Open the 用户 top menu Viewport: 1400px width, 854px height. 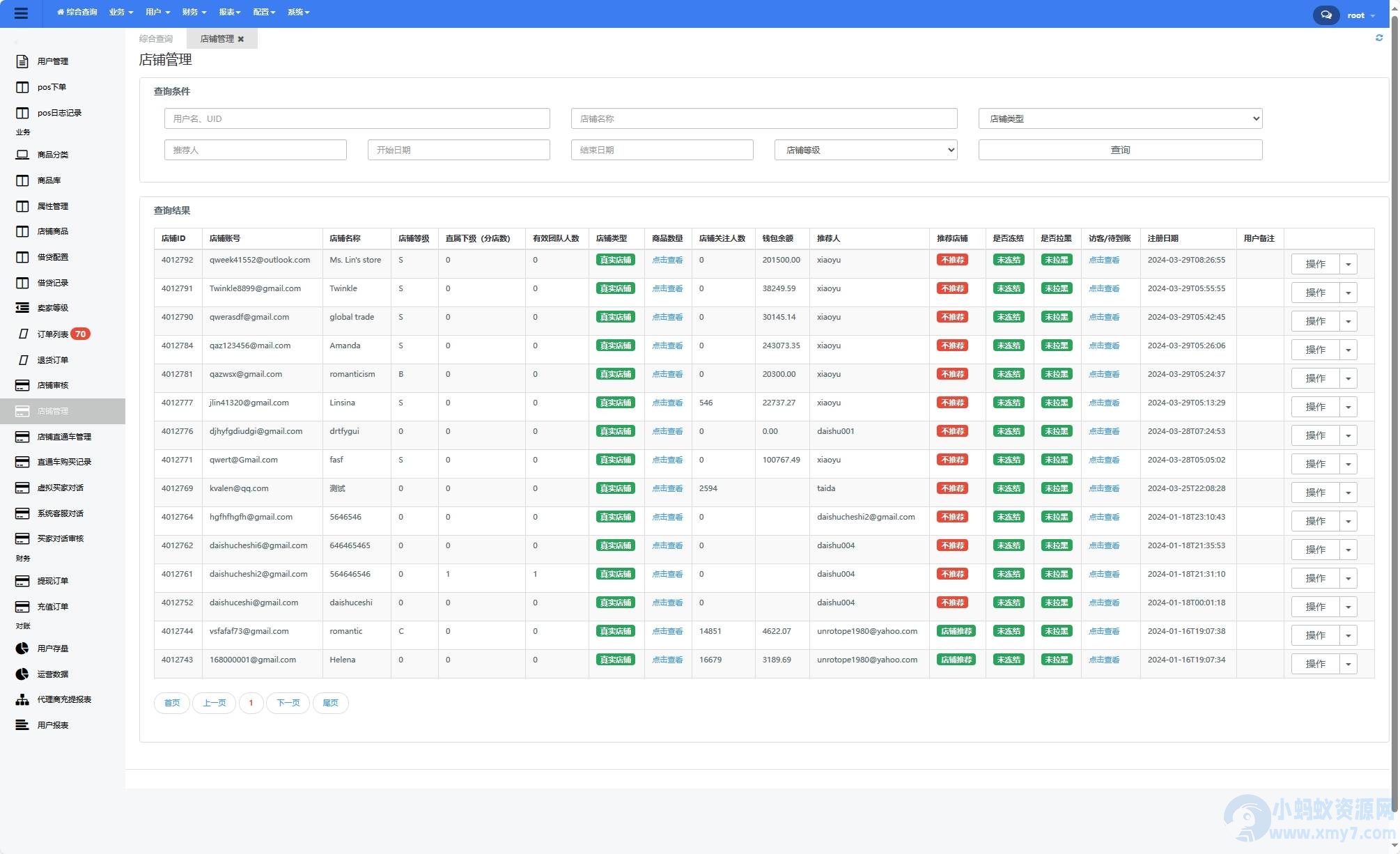(x=157, y=13)
